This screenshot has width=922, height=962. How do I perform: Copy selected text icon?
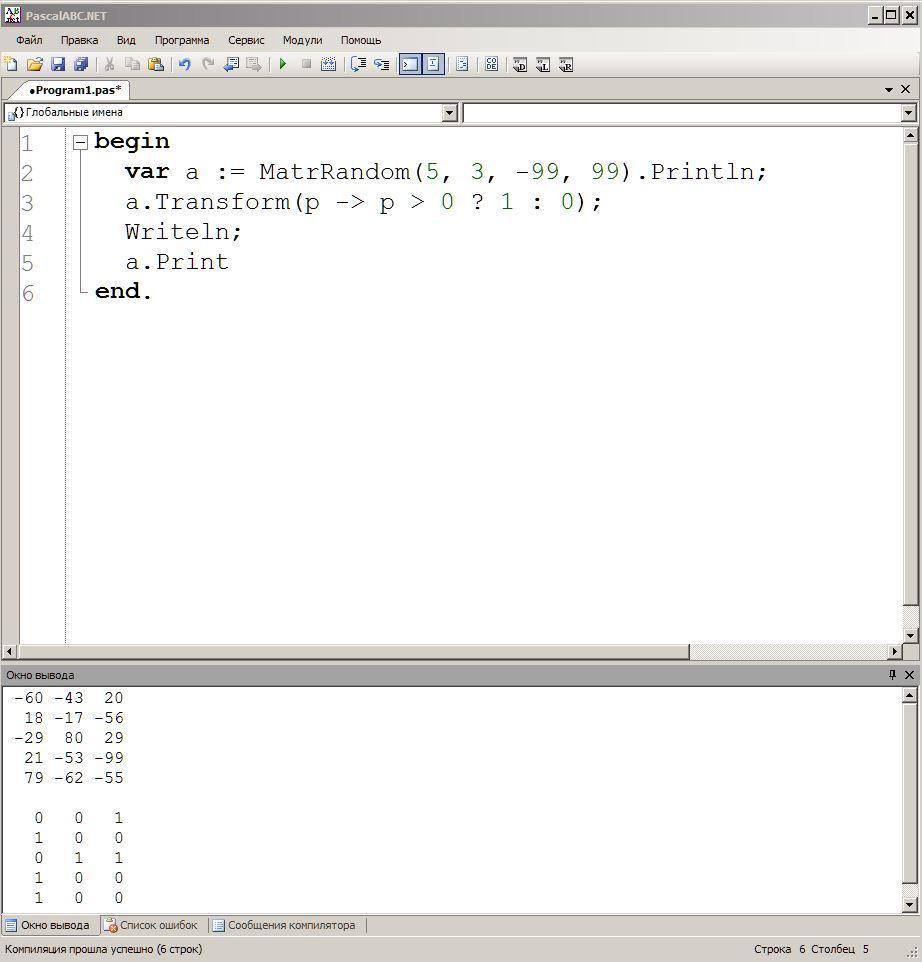[133, 64]
